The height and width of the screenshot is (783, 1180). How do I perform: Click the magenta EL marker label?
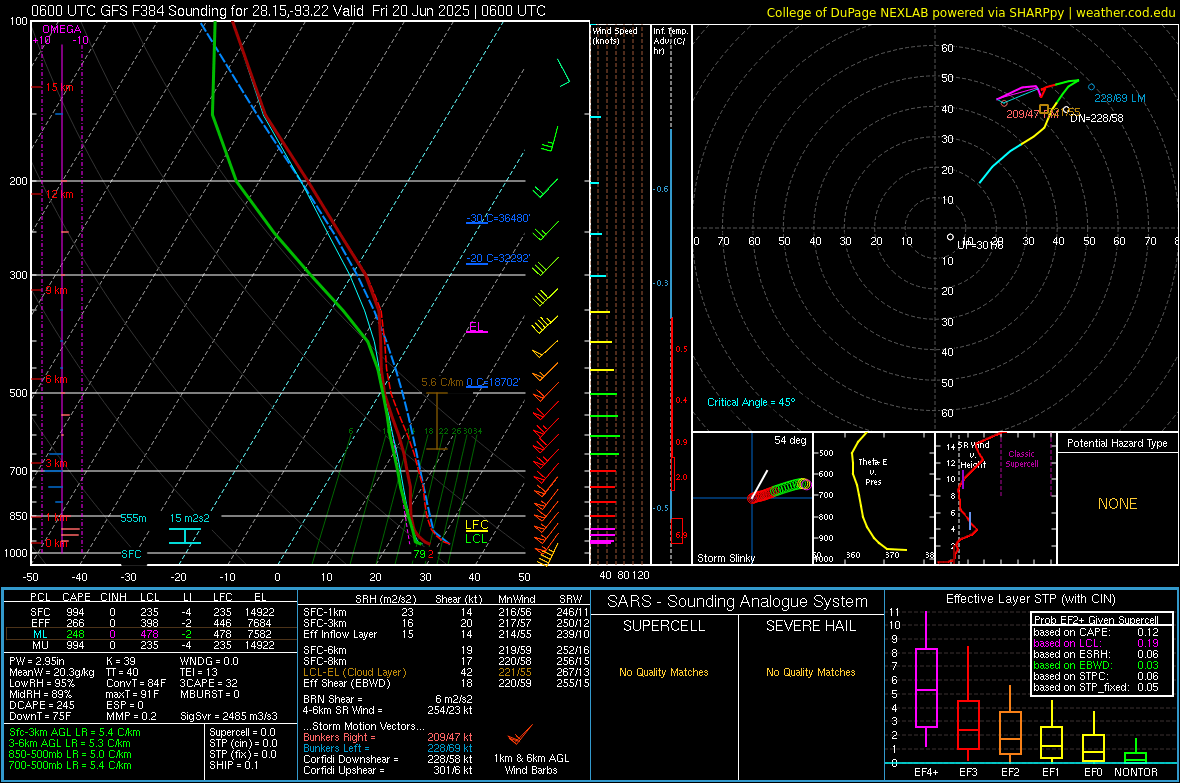tap(476, 327)
